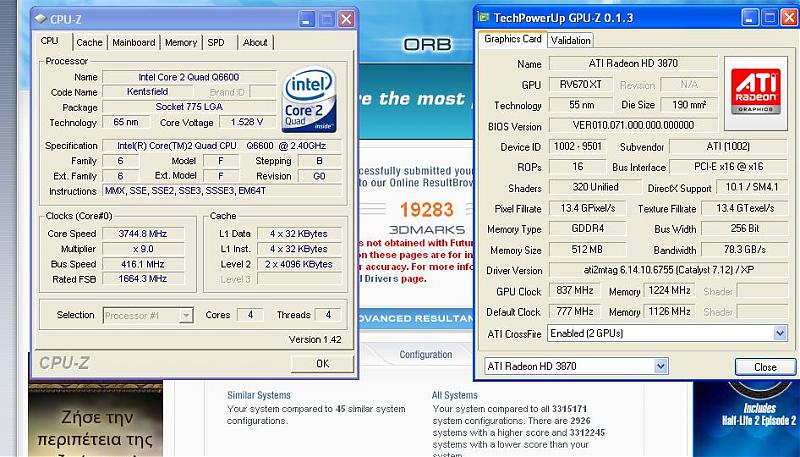Click the 19283 3DMarks score

tap(427, 210)
